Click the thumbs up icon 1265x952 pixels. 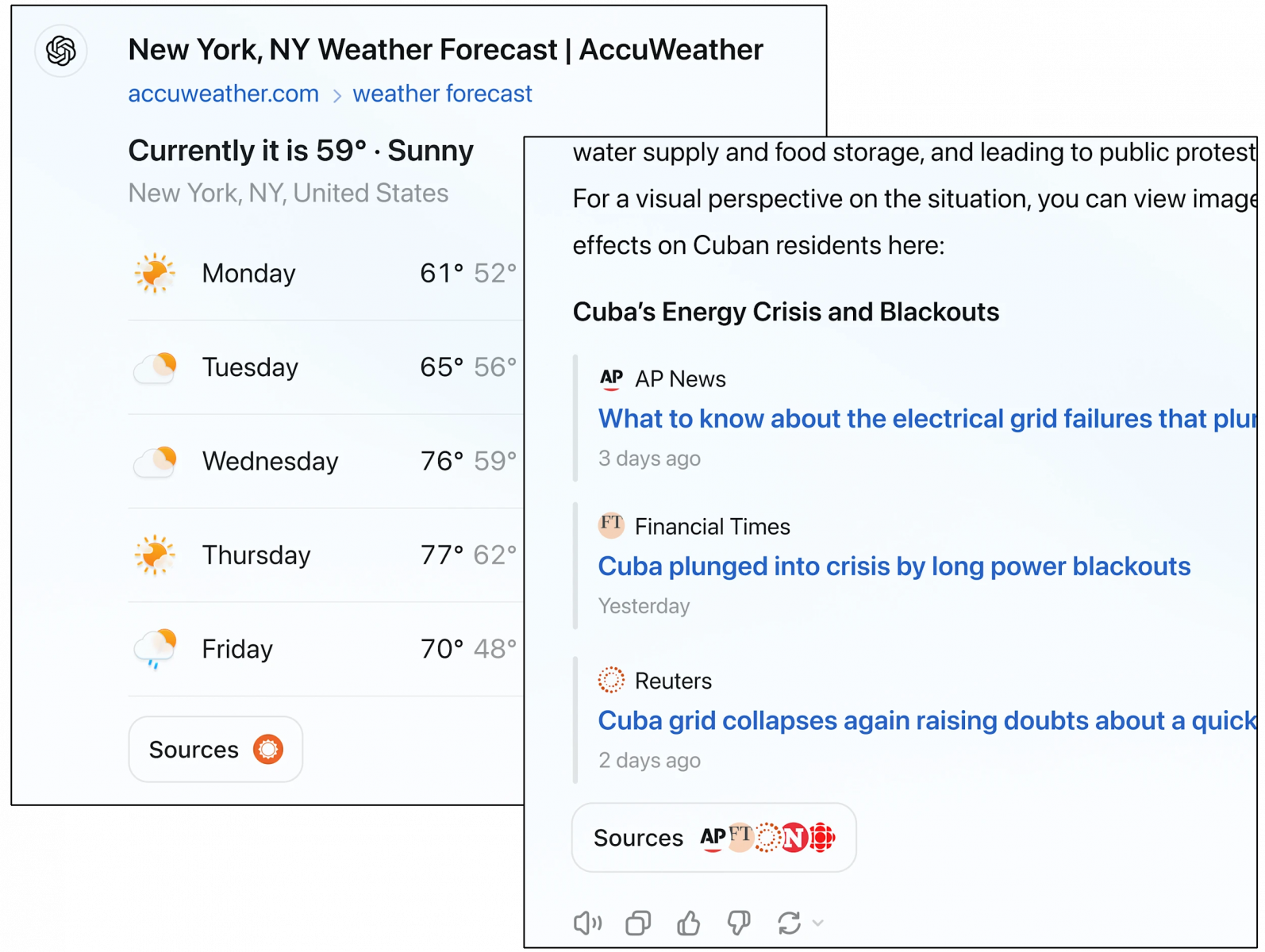[688, 923]
